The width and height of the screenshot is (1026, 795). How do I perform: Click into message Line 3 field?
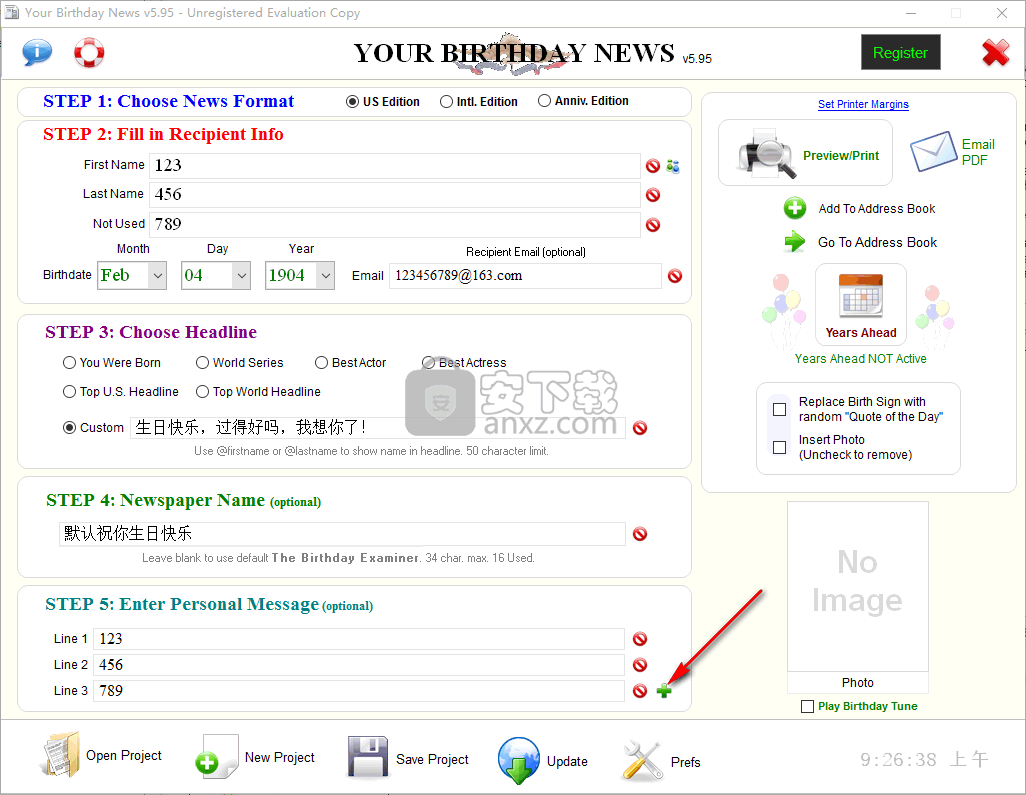click(x=359, y=691)
